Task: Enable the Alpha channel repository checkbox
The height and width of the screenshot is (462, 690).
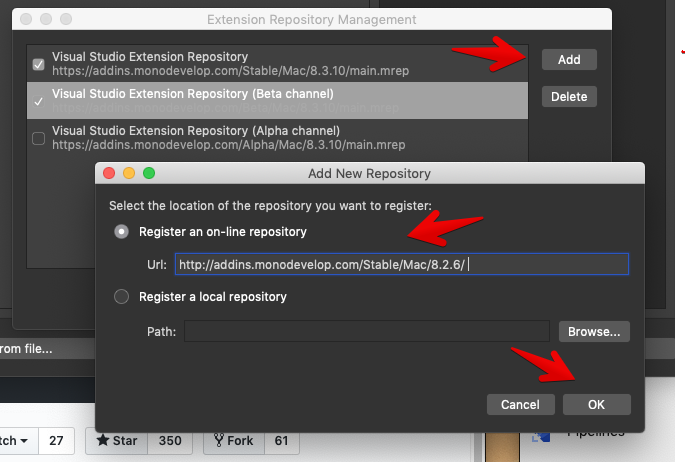Action: [39, 138]
